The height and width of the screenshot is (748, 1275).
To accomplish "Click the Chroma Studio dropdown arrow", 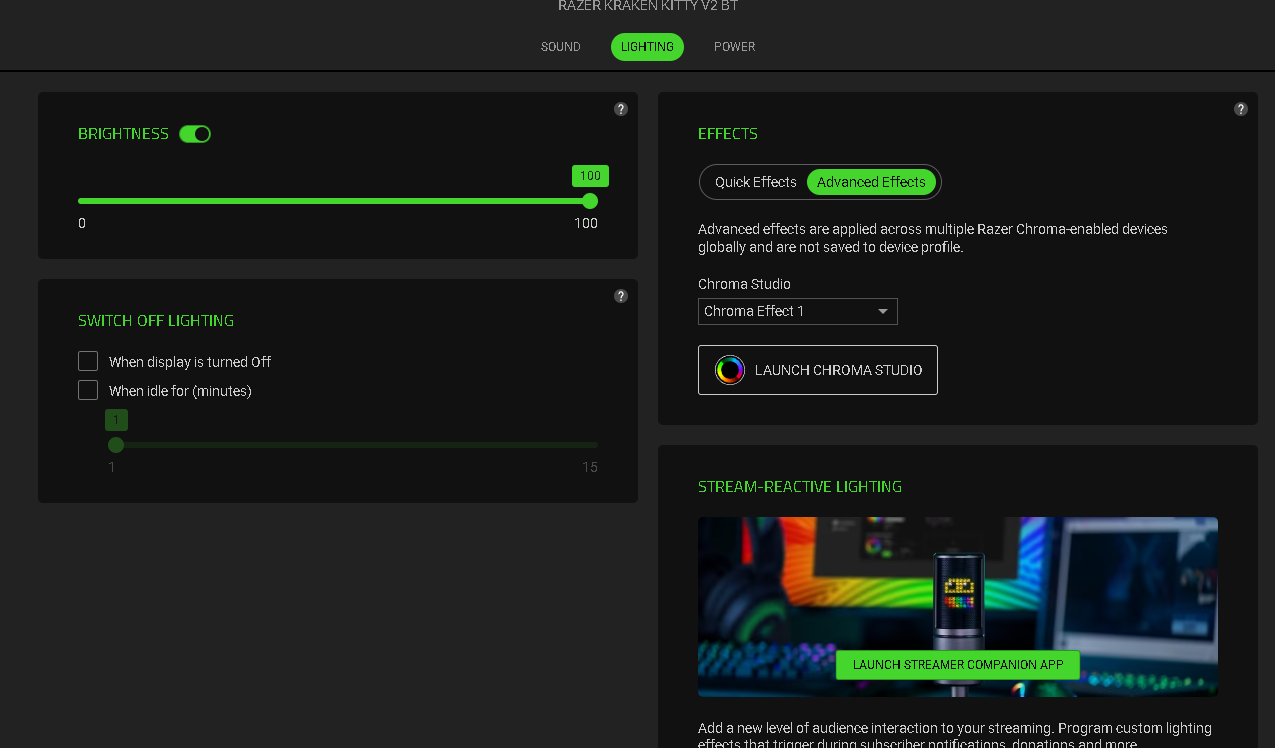I will tap(883, 311).
